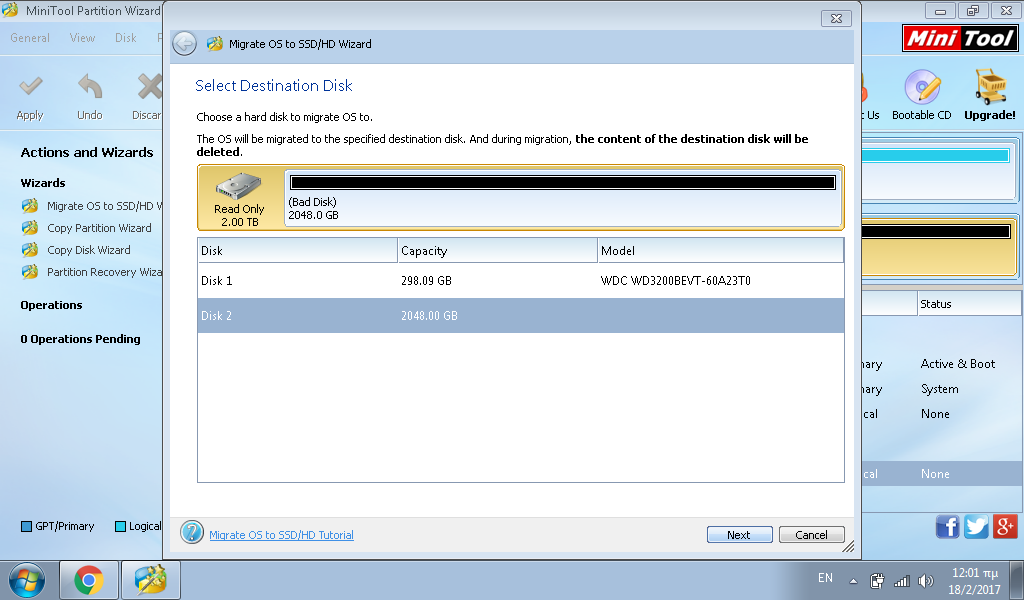
Task: Open the General menu
Action: pyautogui.click(x=30, y=38)
